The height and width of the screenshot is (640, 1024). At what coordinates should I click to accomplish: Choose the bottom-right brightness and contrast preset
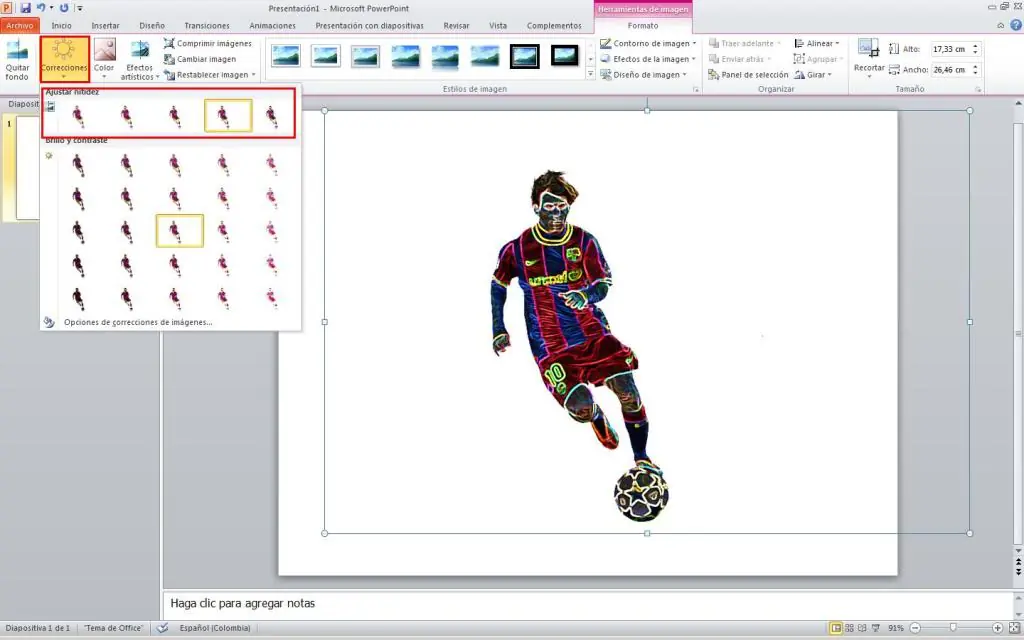click(x=272, y=298)
